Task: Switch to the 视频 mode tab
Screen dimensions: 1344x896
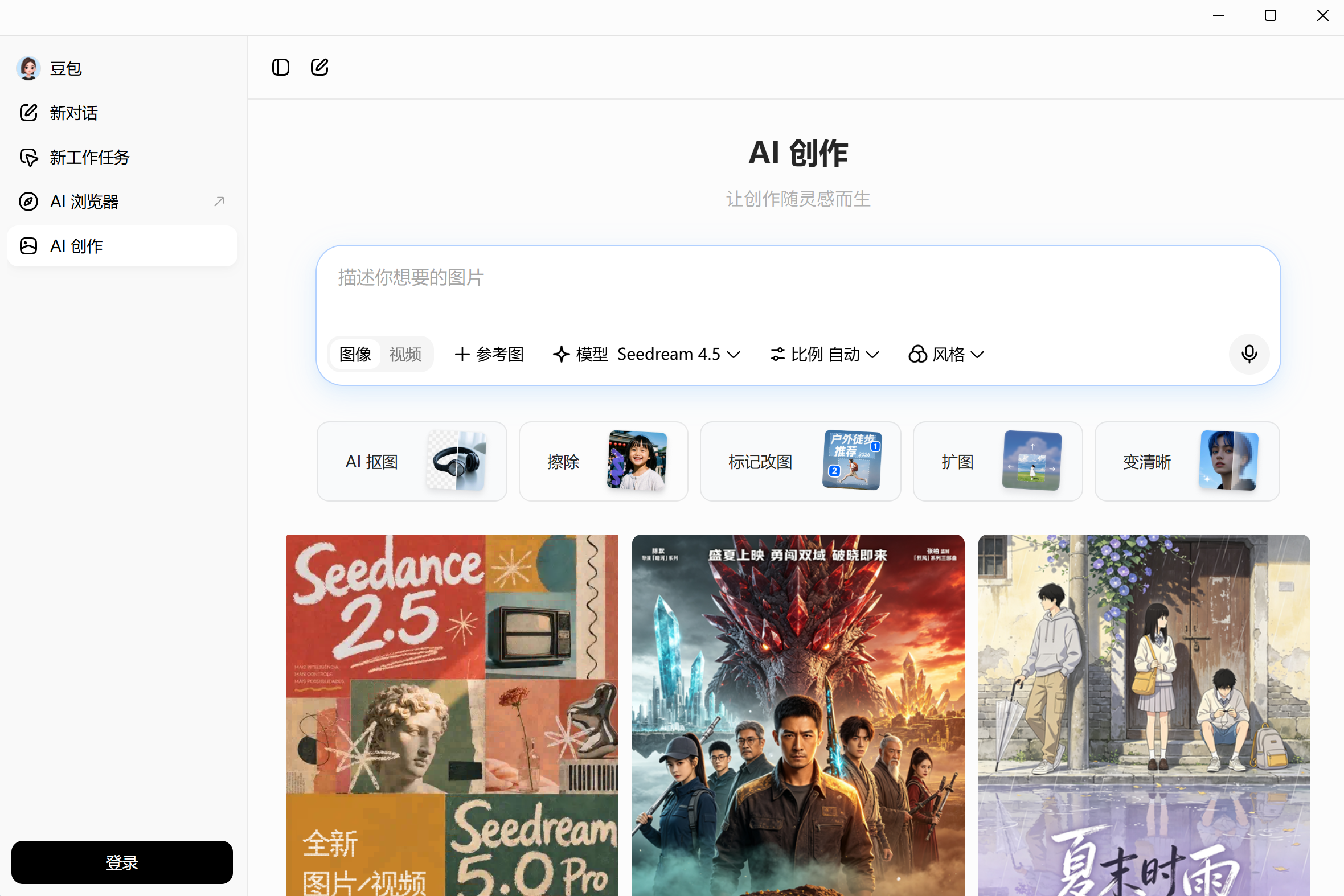Action: pos(405,354)
